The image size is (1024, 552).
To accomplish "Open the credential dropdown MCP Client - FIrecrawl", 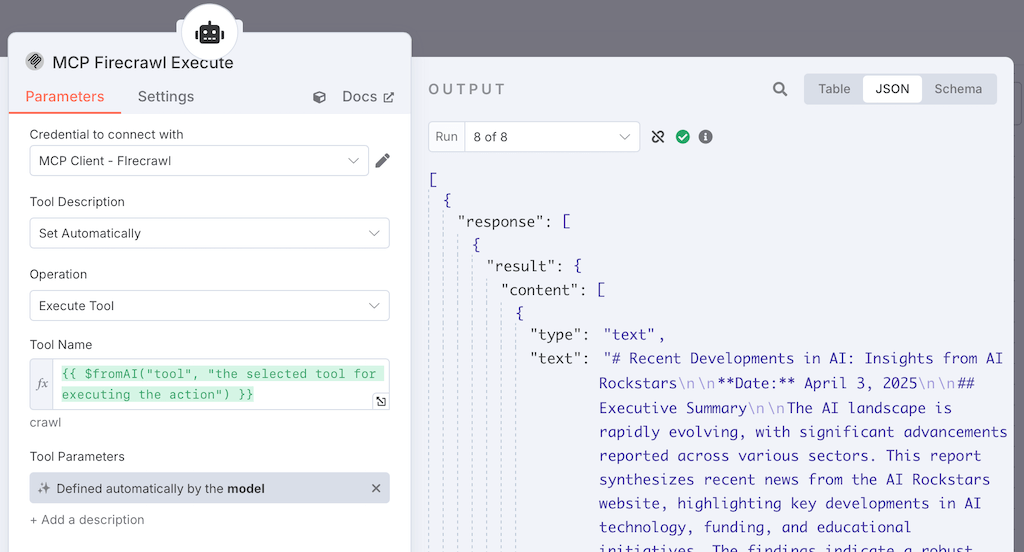I will [199, 161].
